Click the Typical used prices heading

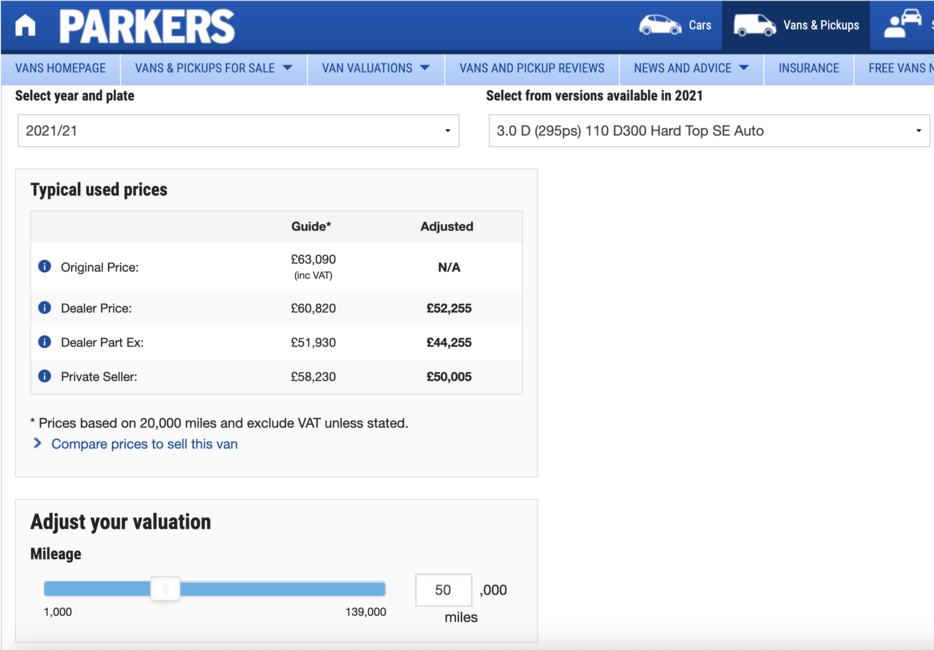click(x=99, y=189)
